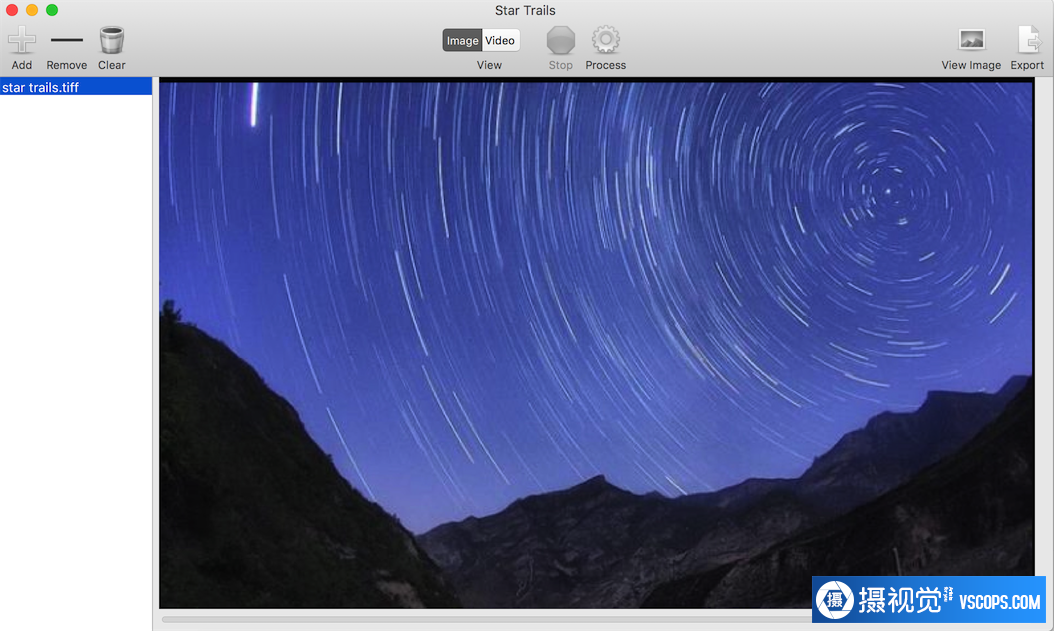Click the horizontal scrollbar below the preview
Image resolution: width=1054 pixels, height=631 pixels.
click(x=480, y=619)
